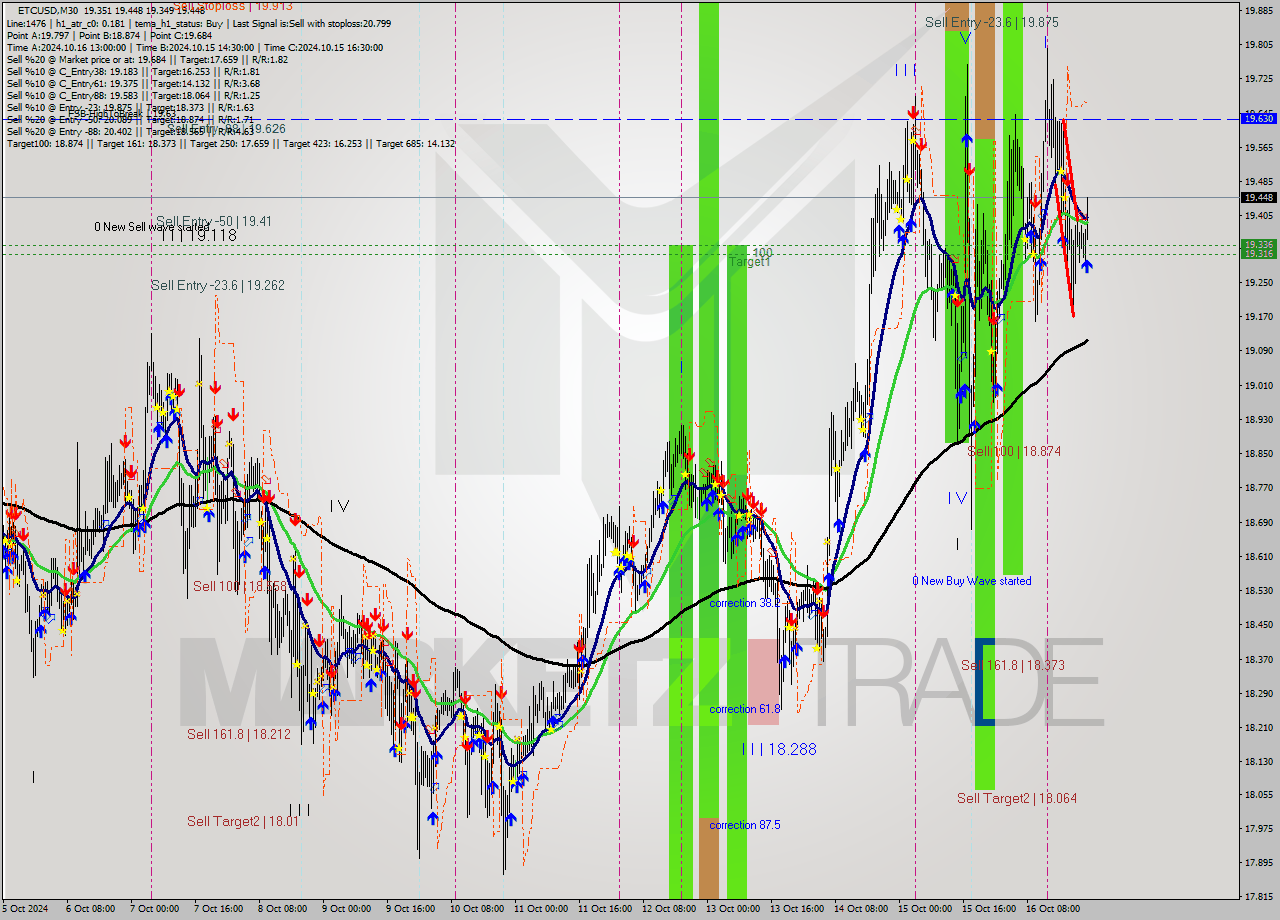
Task: Select the 18.530 price axis tick
Action: [1258, 590]
